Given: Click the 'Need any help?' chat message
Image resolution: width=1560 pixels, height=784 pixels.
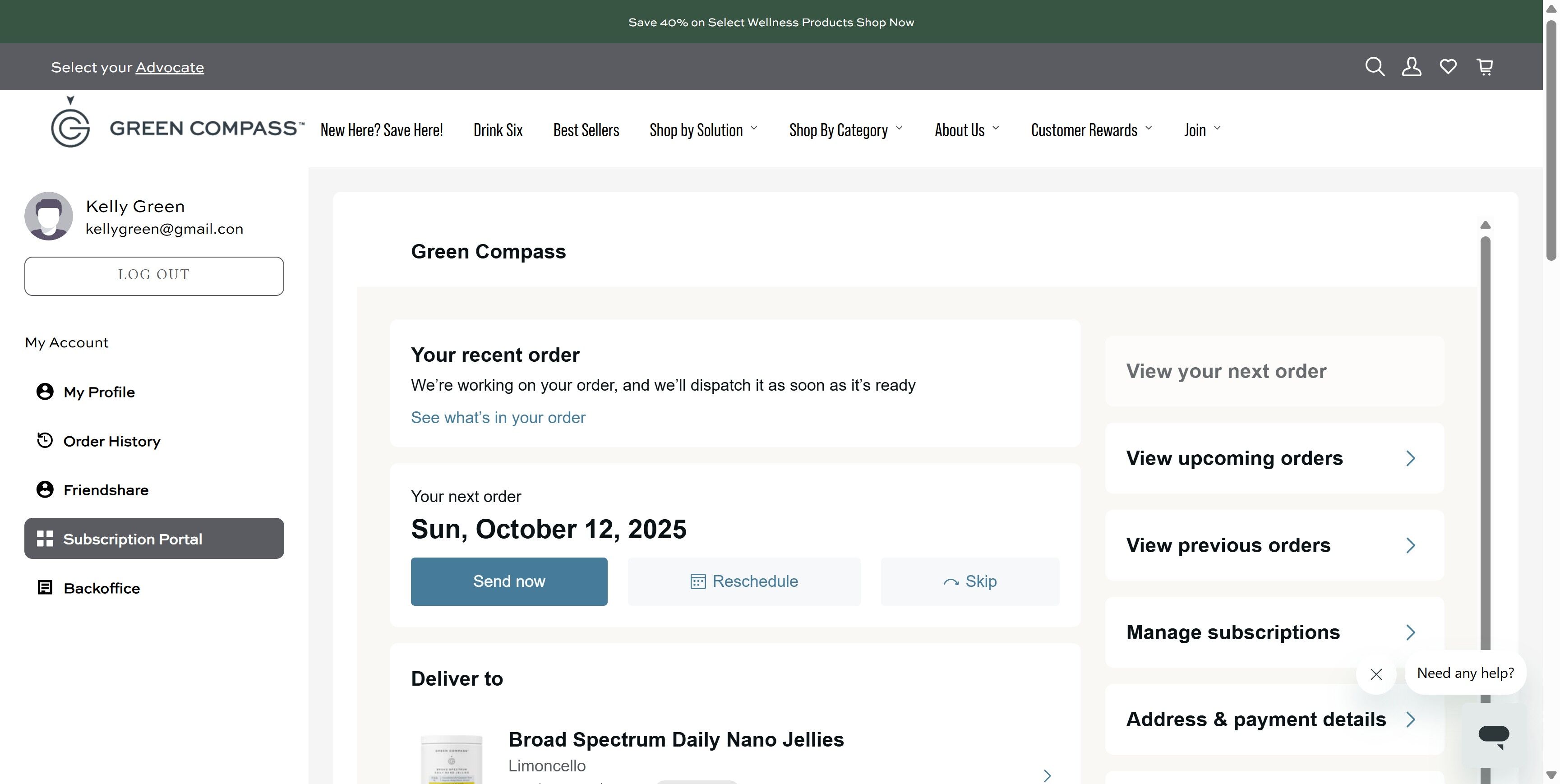Looking at the screenshot, I should point(1466,673).
